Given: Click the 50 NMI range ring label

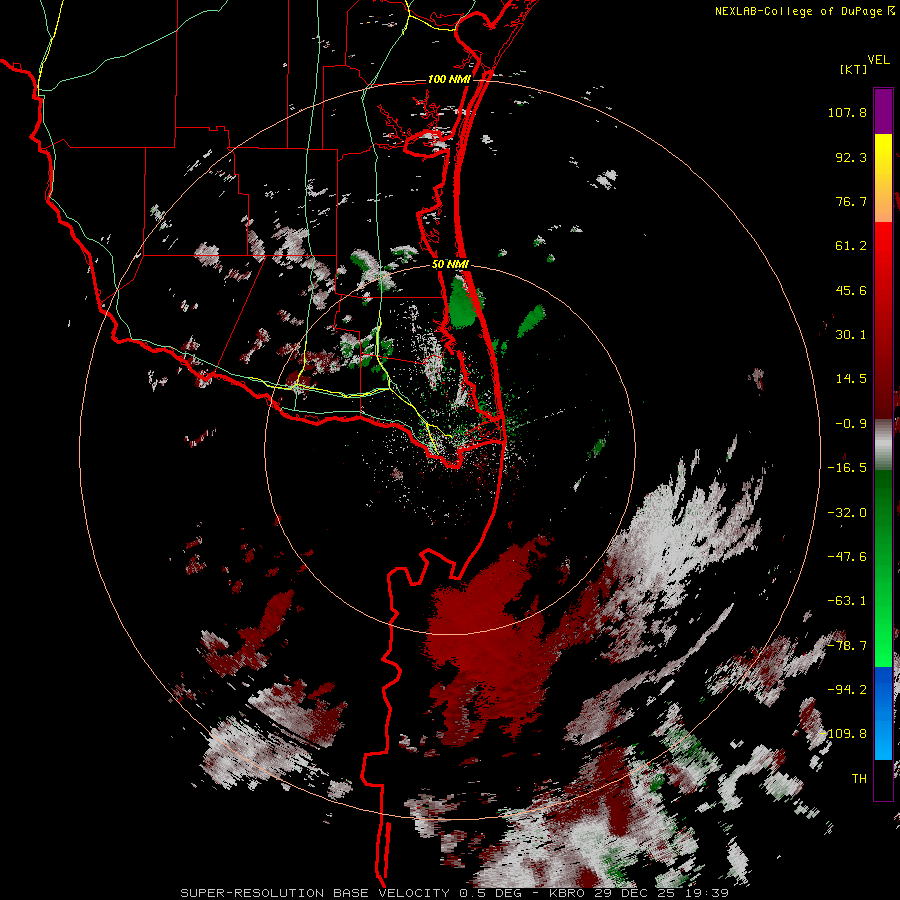Looking at the screenshot, I should click(x=451, y=265).
